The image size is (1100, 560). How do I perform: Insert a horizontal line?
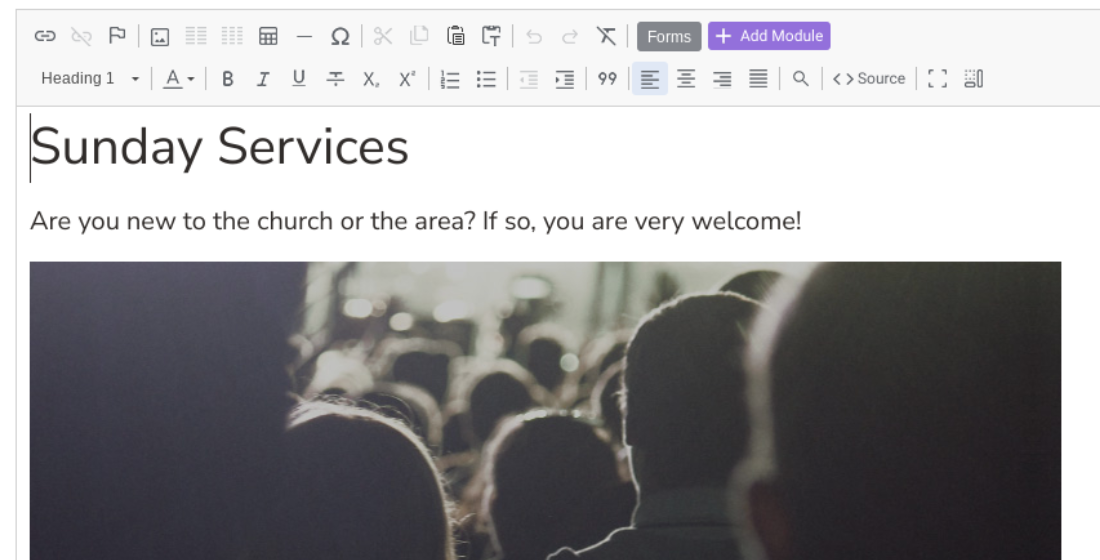coord(304,36)
